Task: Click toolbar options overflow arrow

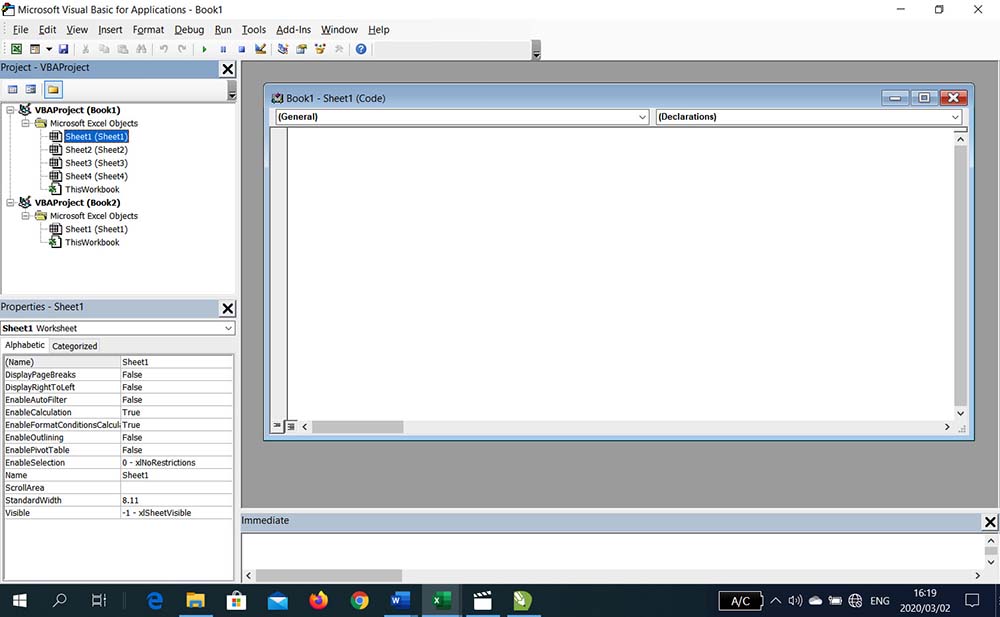Action: coord(536,50)
